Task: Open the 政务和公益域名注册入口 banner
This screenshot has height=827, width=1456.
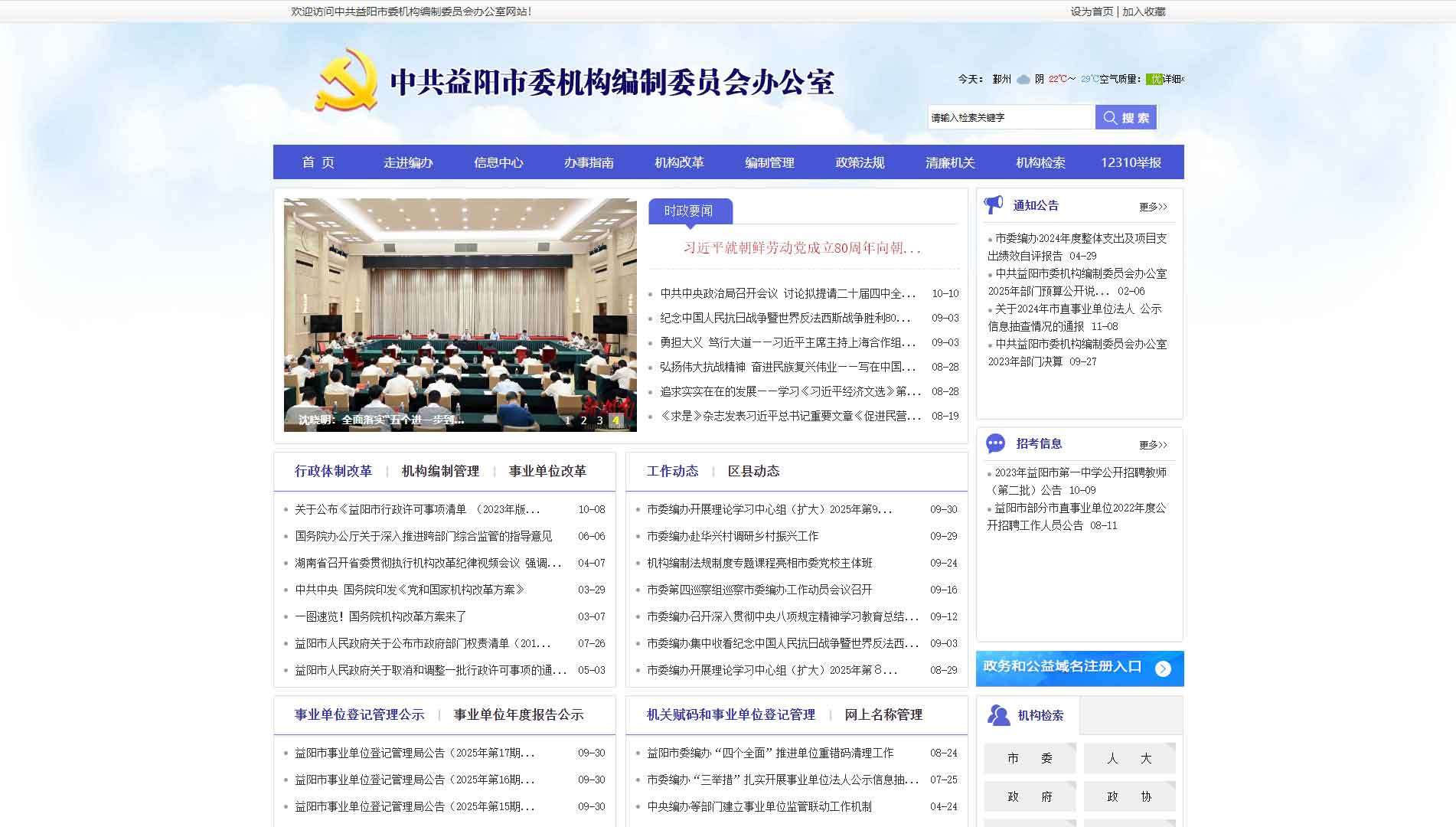Action: [x=1079, y=668]
